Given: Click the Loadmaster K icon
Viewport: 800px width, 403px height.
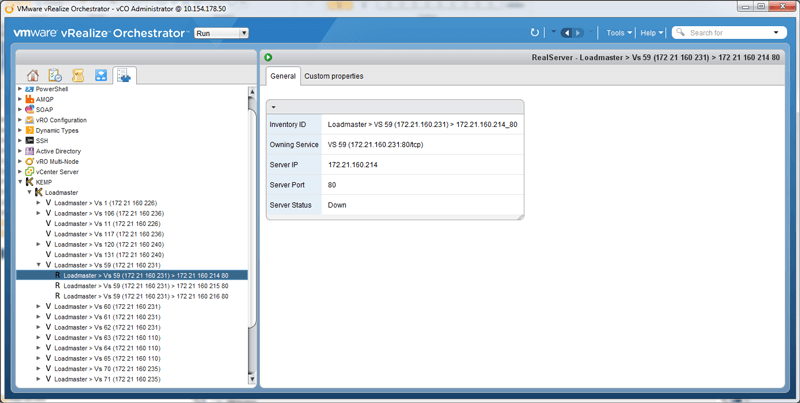Looking at the screenshot, I should [x=39, y=192].
